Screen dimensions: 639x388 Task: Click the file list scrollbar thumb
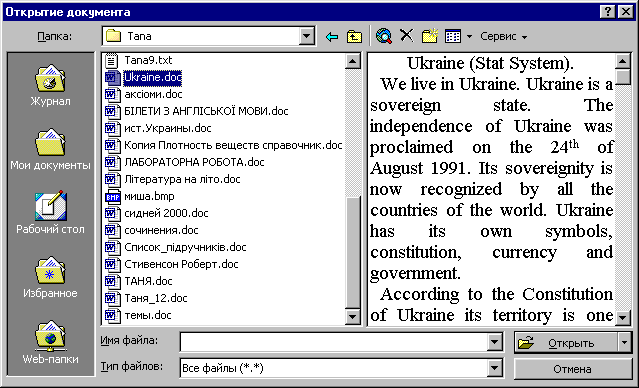pyautogui.click(x=353, y=252)
